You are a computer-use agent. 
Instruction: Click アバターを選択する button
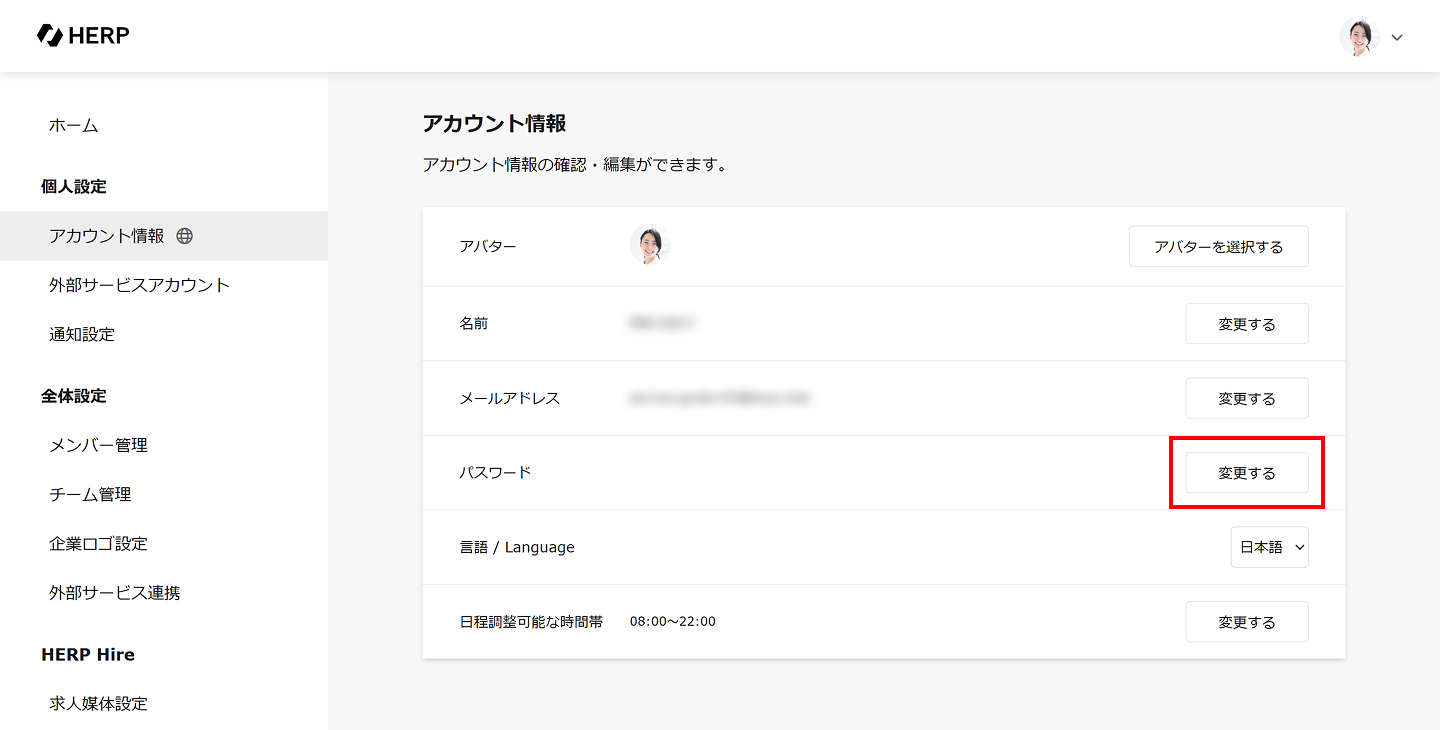[1218, 246]
